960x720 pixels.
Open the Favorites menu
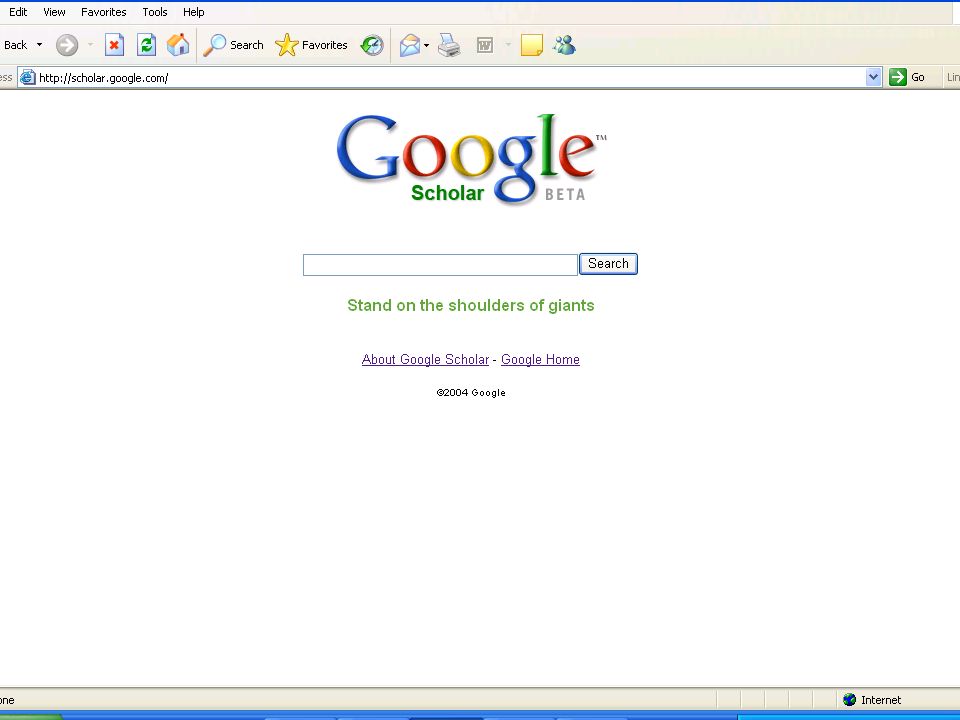click(103, 12)
